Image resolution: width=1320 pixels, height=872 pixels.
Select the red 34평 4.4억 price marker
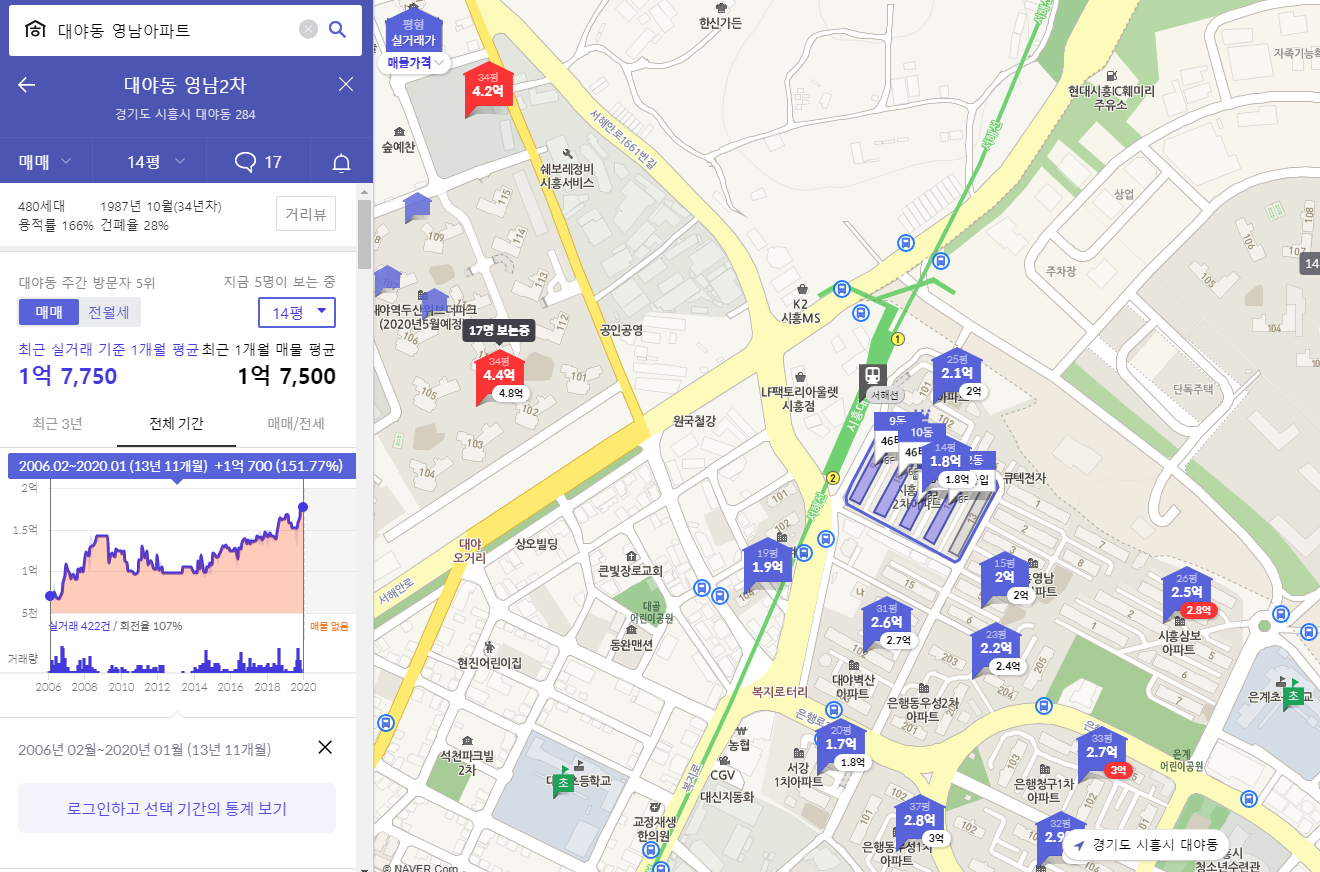[499, 374]
